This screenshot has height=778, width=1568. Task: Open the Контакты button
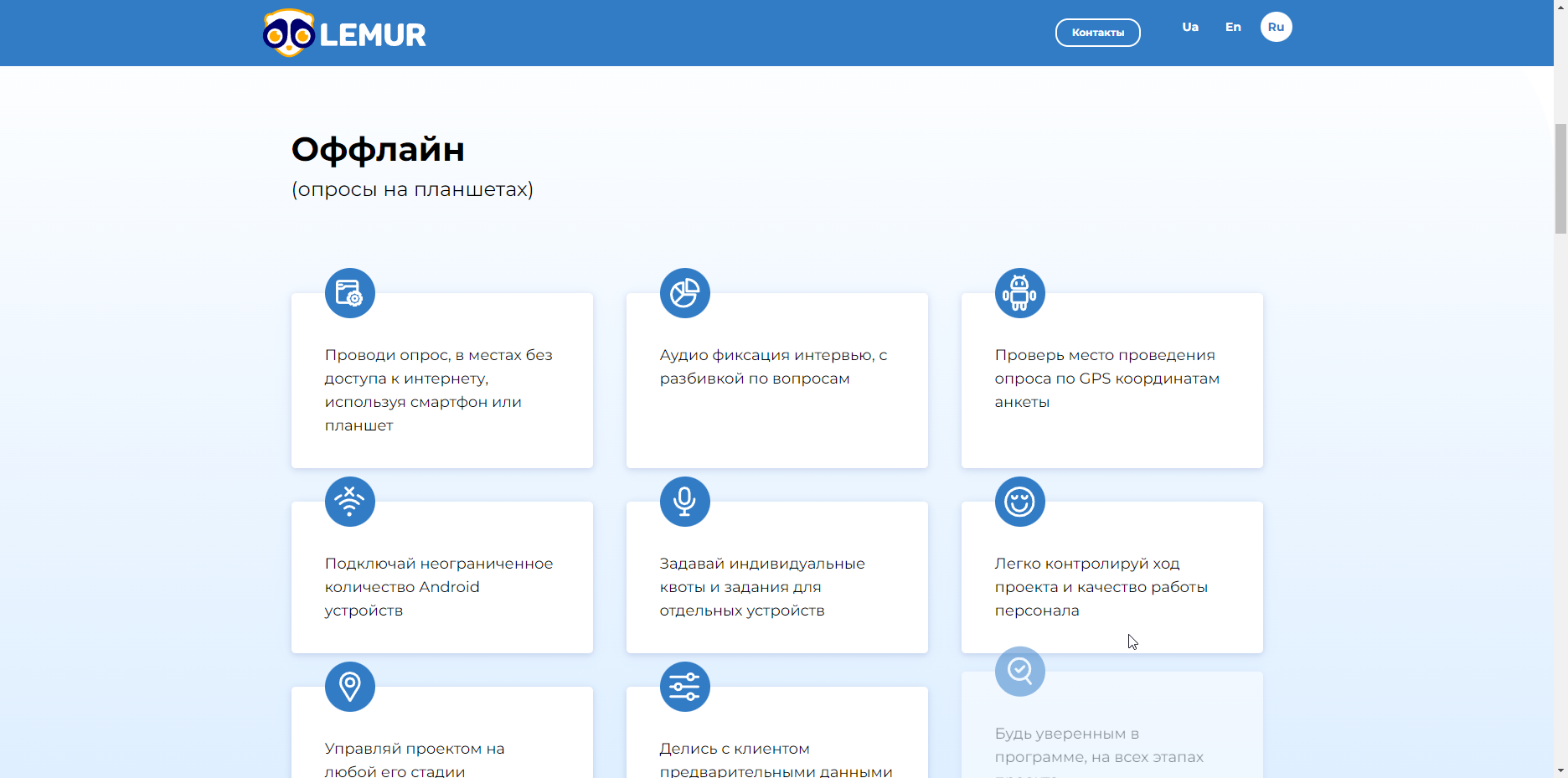pyautogui.click(x=1097, y=33)
